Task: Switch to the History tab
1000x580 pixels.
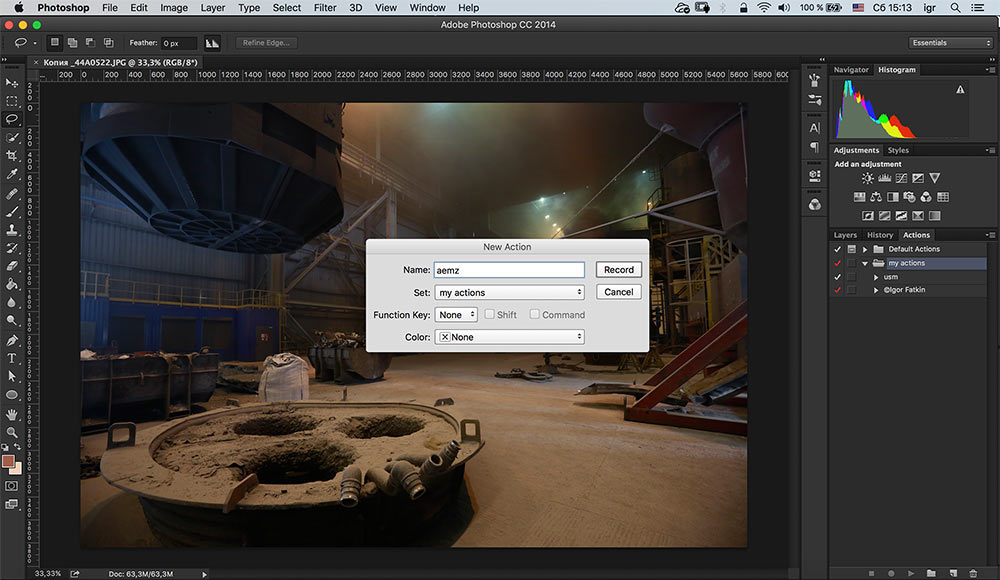Action: click(880, 235)
